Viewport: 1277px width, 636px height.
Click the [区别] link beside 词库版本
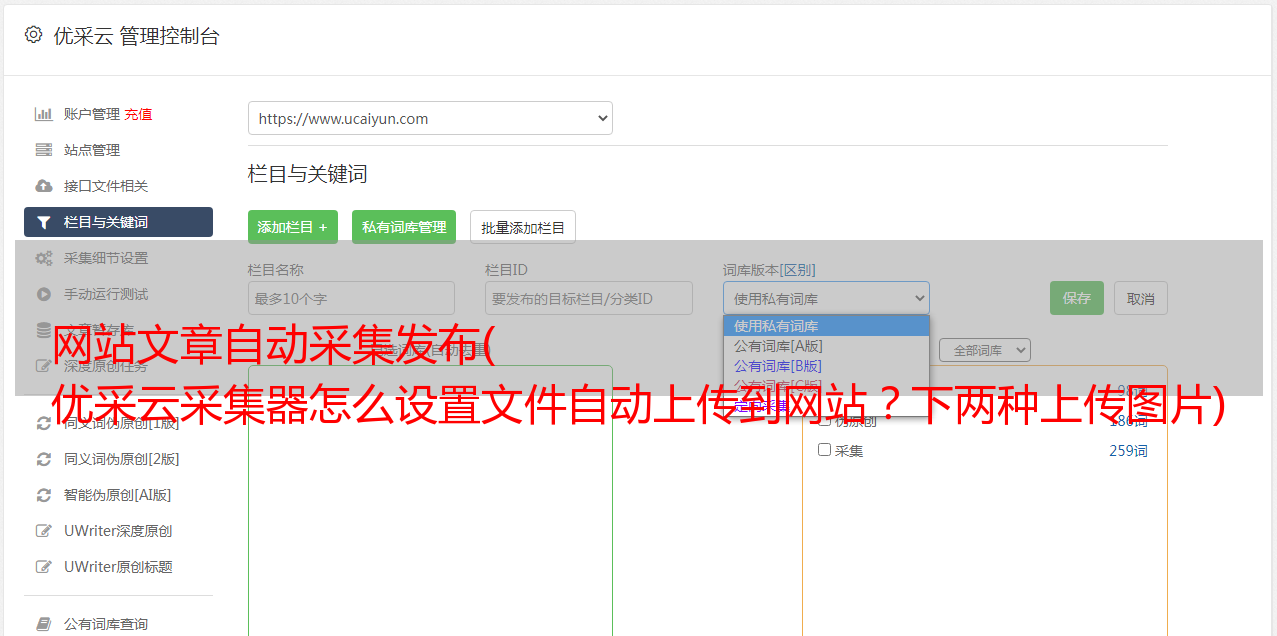pos(800,270)
